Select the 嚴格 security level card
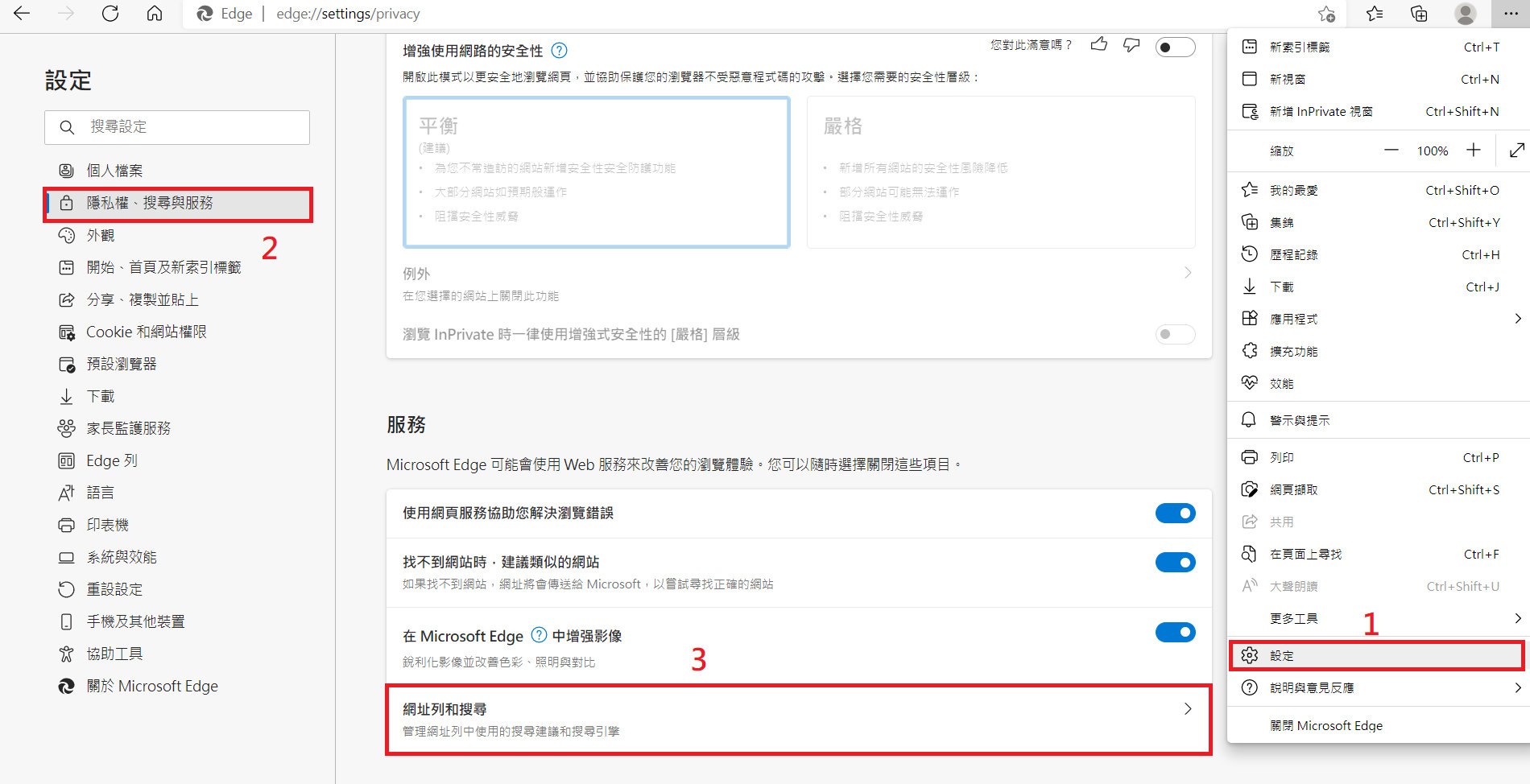1530x784 pixels. (1001, 172)
